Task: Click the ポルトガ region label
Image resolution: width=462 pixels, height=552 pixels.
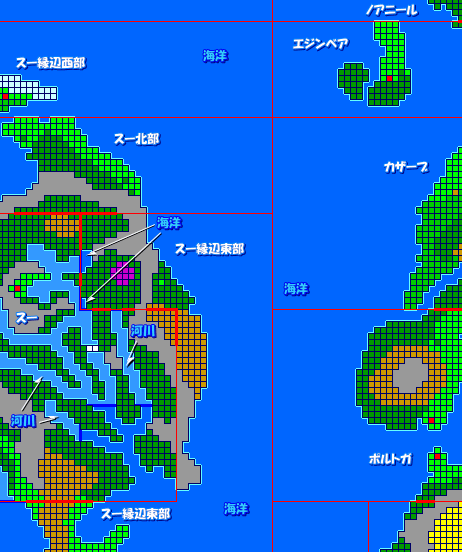Action: click(391, 459)
